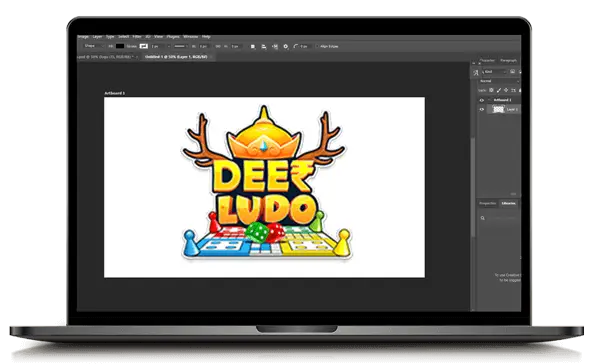Click the search icon in Libraries panel
The height and width of the screenshot is (364, 600).
point(483,218)
